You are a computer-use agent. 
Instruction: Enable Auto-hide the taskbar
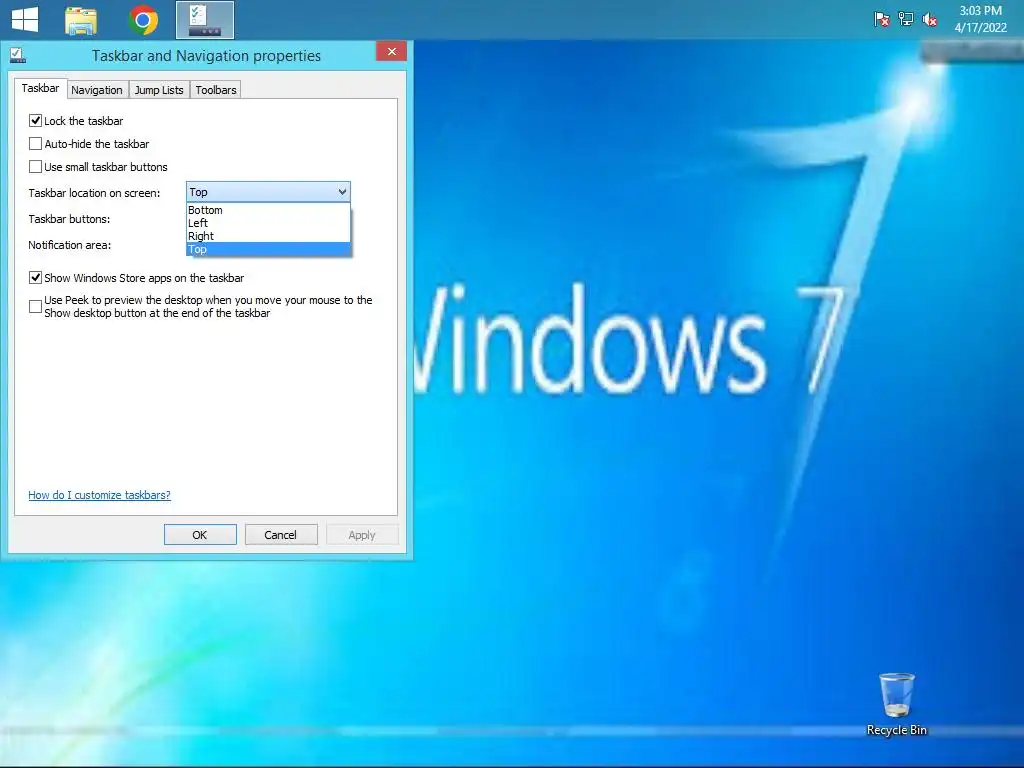[x=35, y=144]
